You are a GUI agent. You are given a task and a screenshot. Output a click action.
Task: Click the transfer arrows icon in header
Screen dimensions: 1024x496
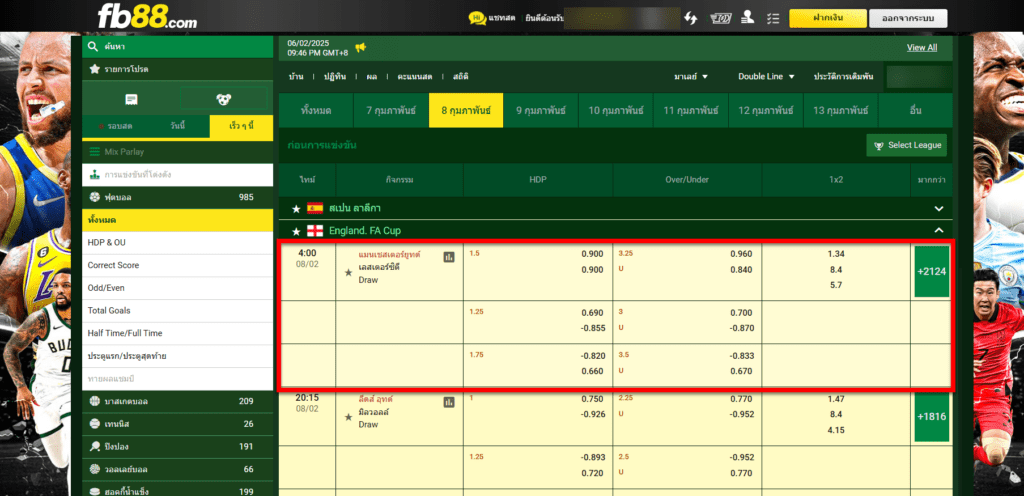pyautogui.click(x=690, y=18)
